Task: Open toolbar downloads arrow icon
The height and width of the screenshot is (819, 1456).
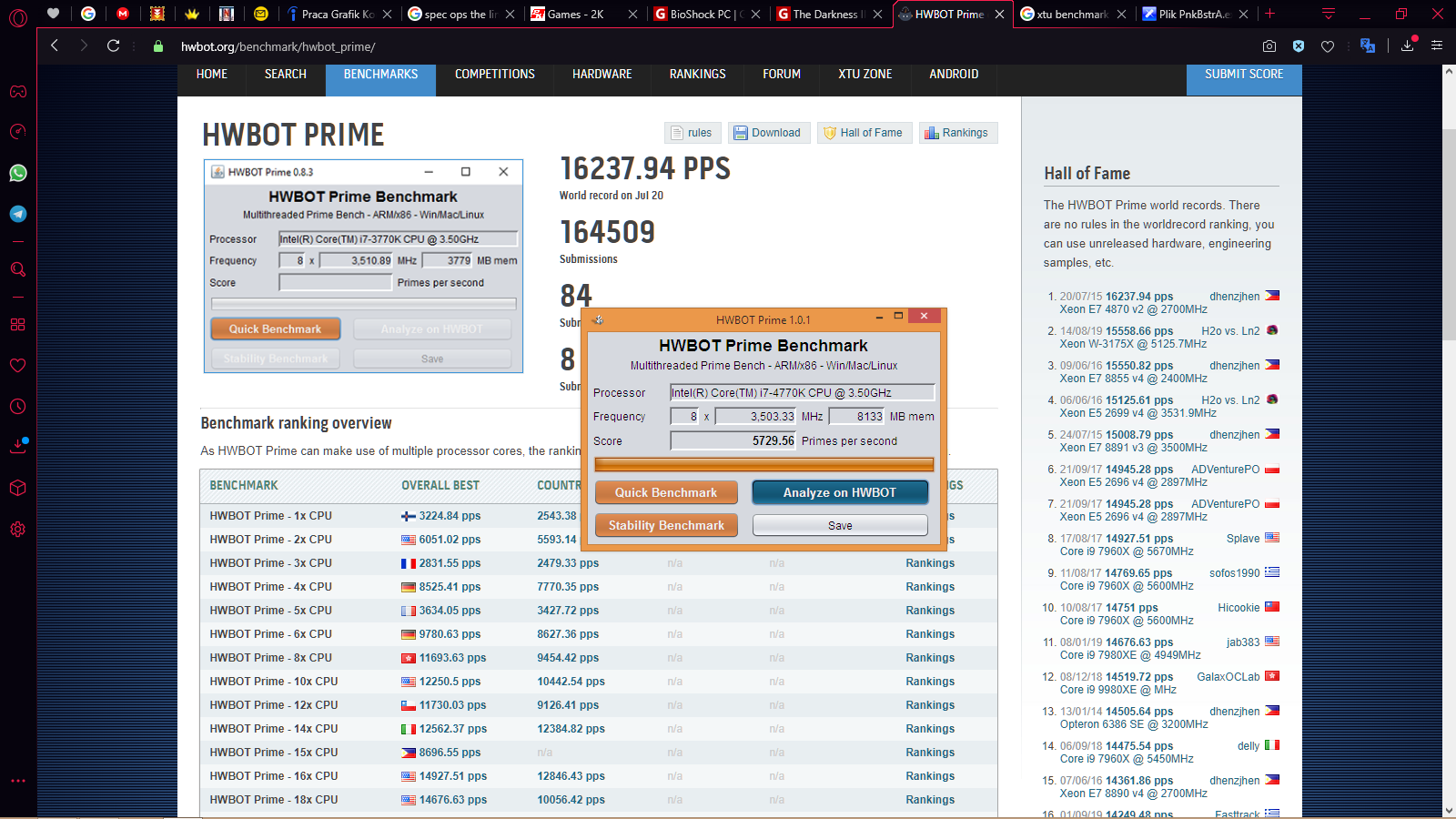Action: (1408, 45)
